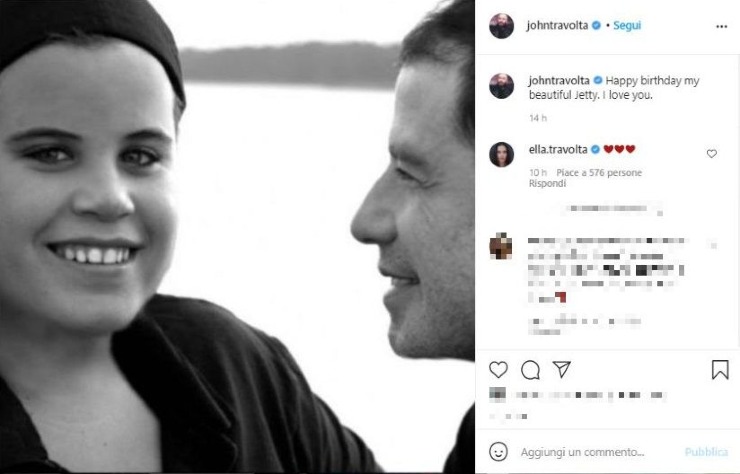Click johntravolta's avatar beside the caption

point(502,86)
